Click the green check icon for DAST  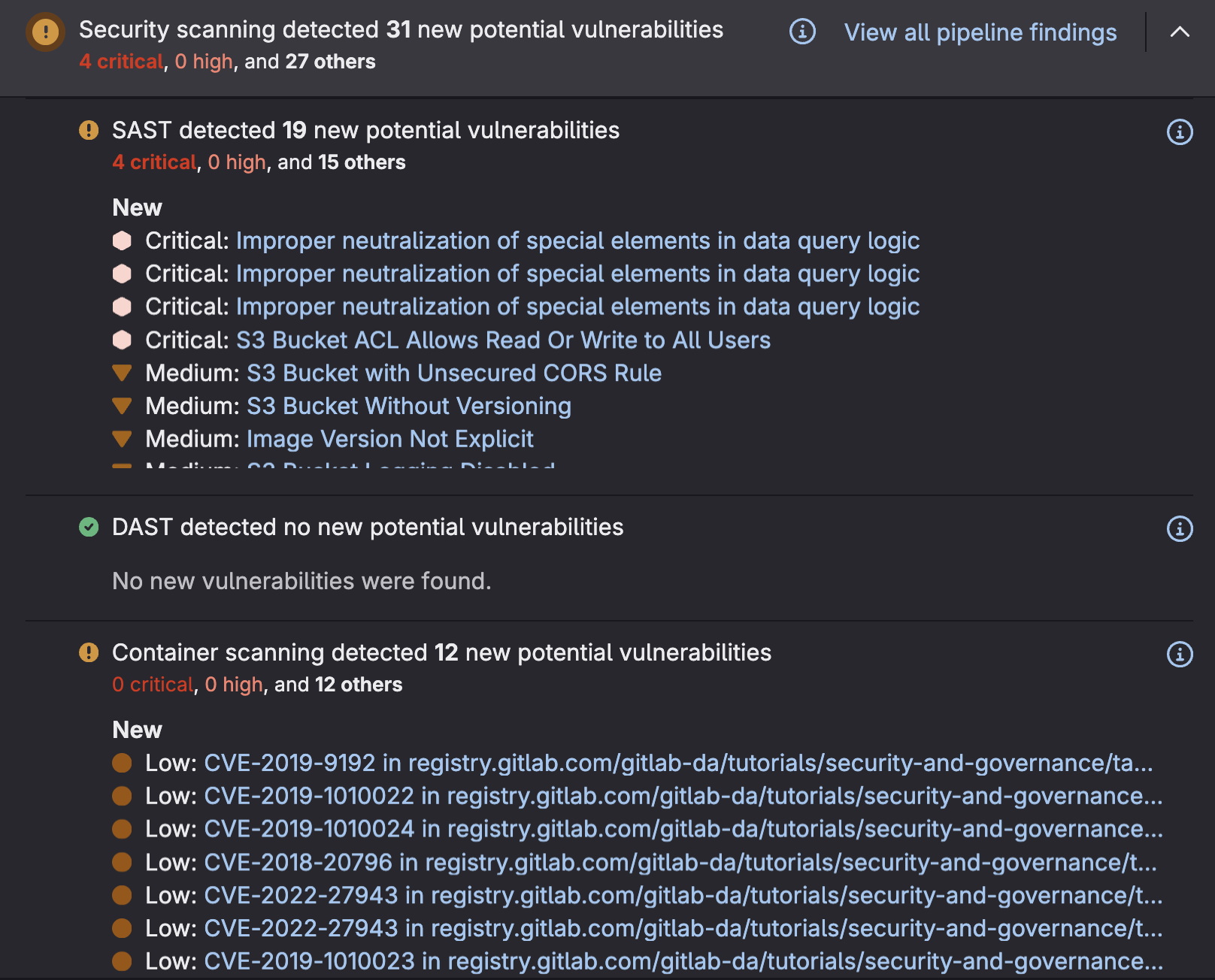click(89, 527)
